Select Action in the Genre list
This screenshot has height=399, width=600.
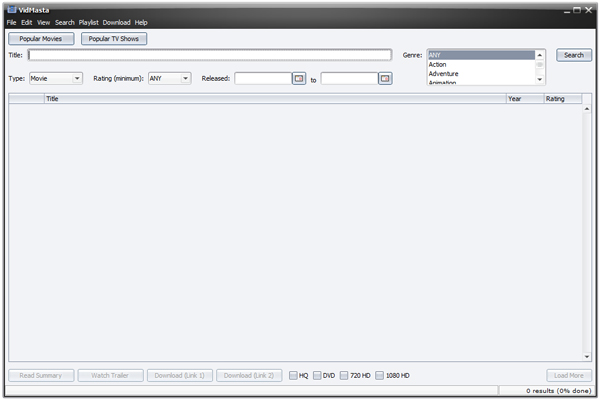481,64
